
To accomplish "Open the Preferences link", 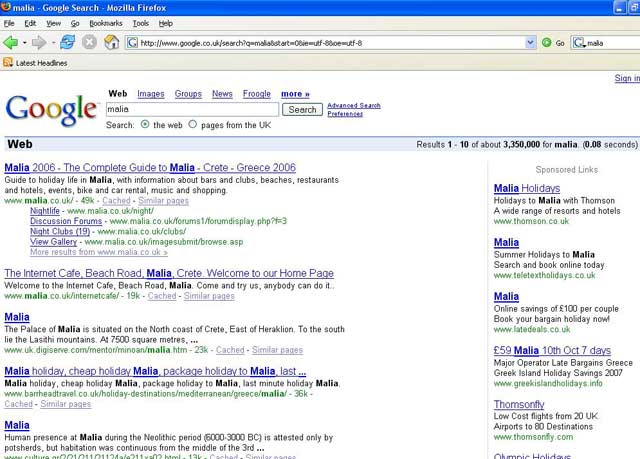I will (345, 114).
